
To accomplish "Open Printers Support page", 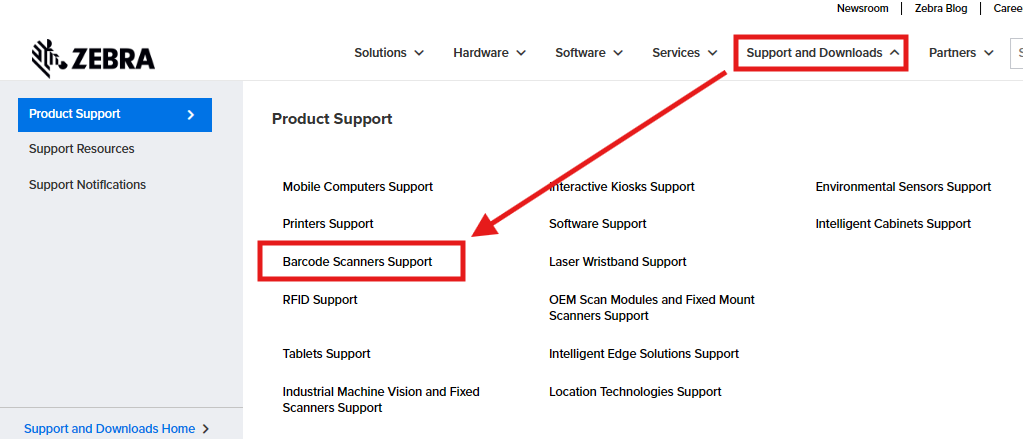I will pyautogui.click(x=328, y=224).
